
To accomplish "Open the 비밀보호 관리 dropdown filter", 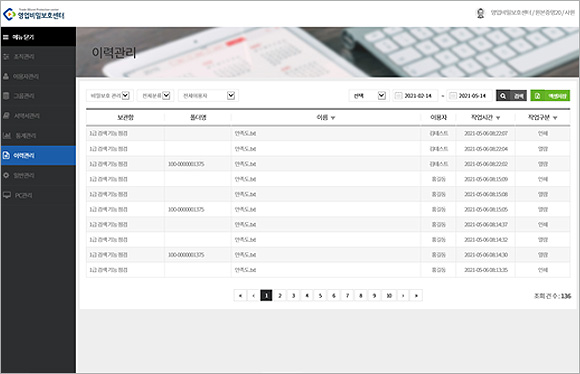I will [109, 96].
